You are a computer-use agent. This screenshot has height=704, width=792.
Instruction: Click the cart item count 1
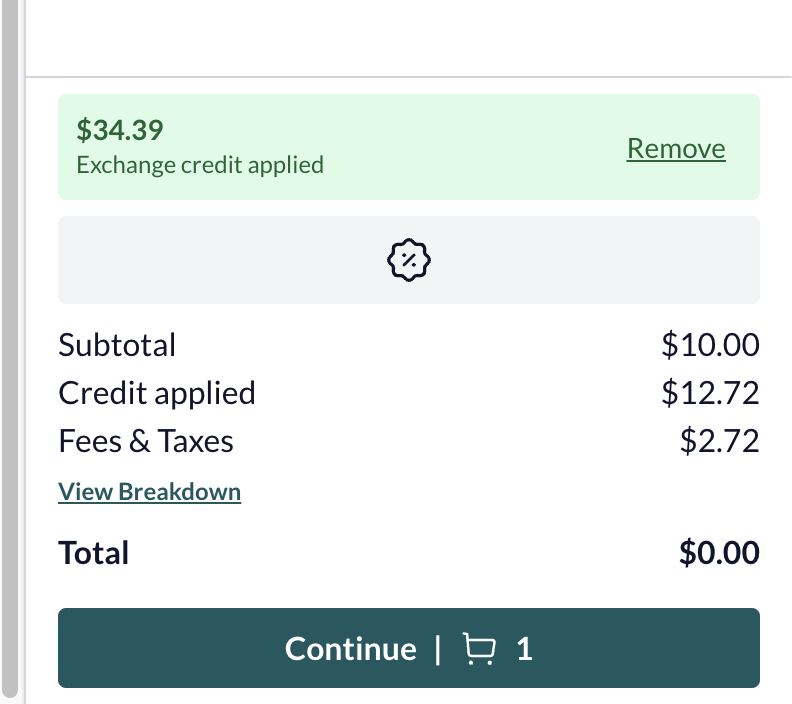click(524, 649)
